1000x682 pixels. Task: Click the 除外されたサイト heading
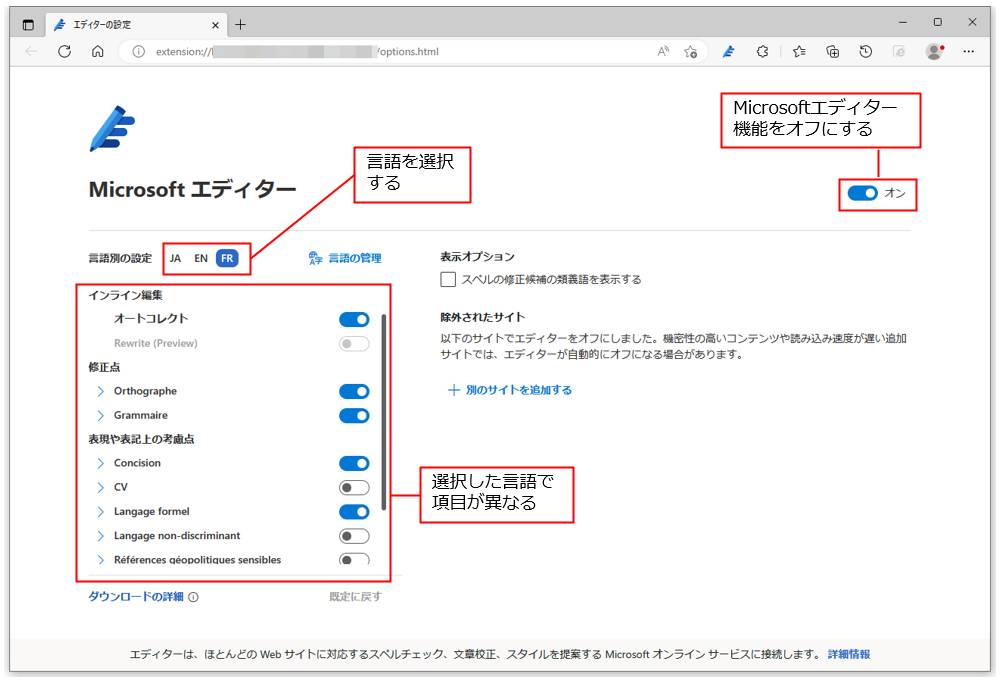tap(483, 317)
